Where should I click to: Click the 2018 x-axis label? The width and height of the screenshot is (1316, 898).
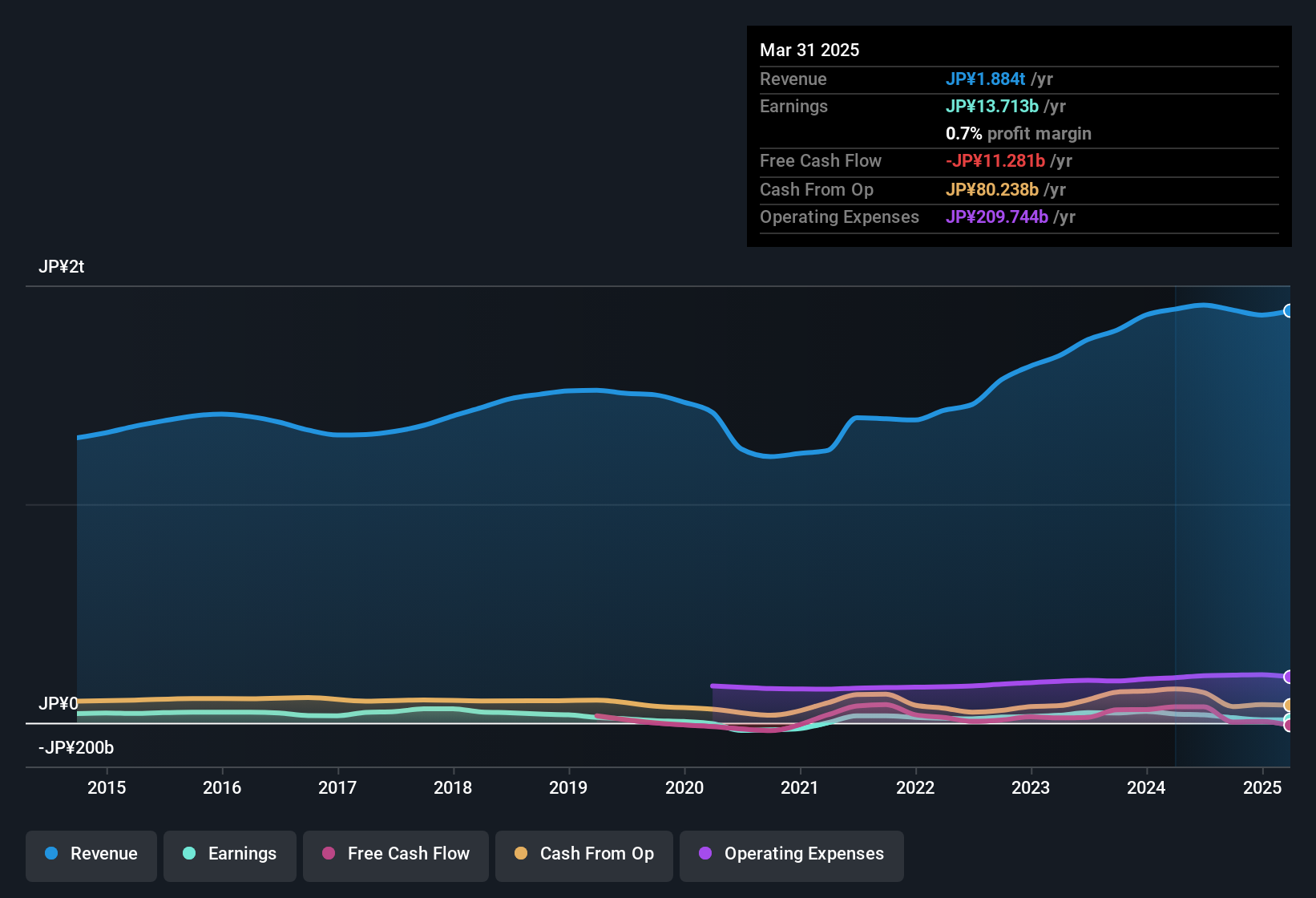click(453, 787)
